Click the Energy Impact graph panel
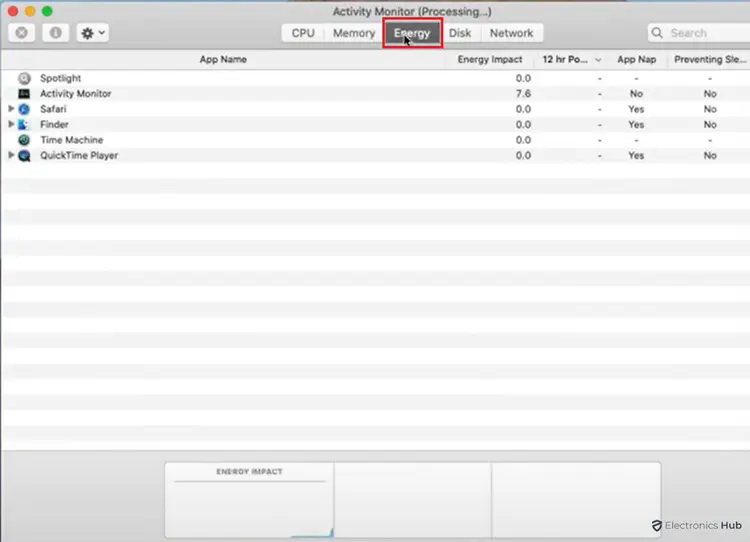The image size is (750, 542). [x=249, y=500]
